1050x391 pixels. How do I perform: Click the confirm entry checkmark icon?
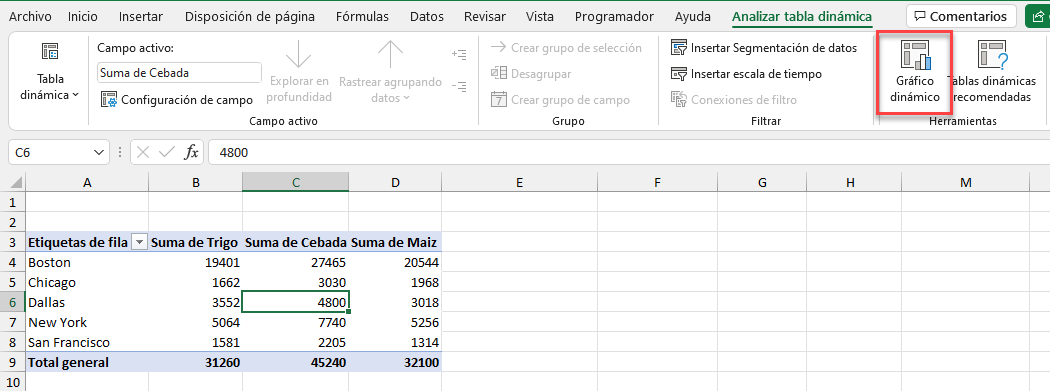tap(166, 153)
